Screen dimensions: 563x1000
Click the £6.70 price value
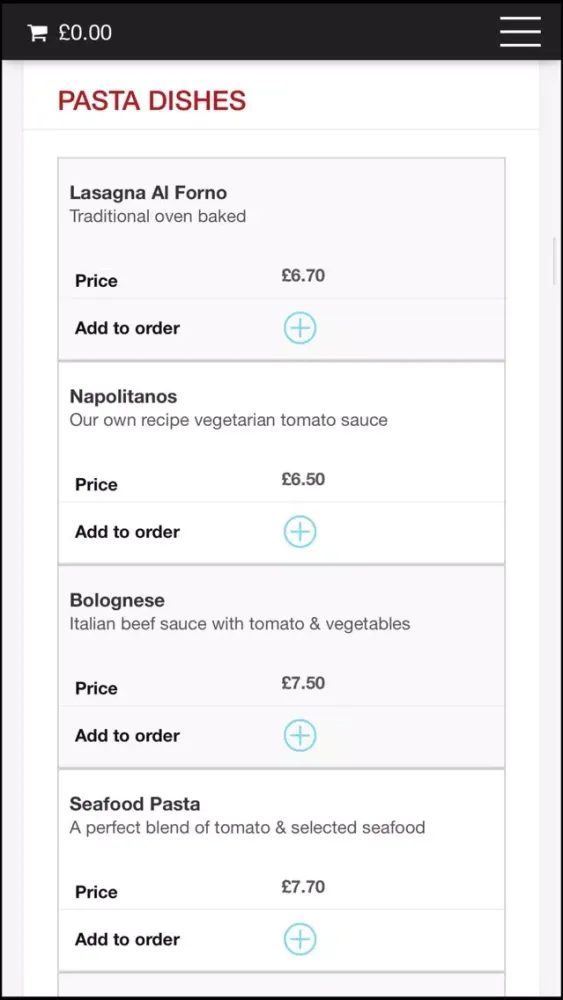303,276
